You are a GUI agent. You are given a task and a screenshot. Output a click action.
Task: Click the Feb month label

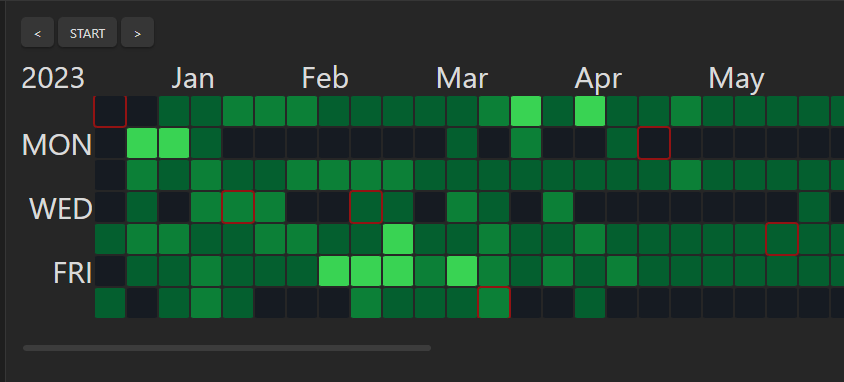coord(325,79)
